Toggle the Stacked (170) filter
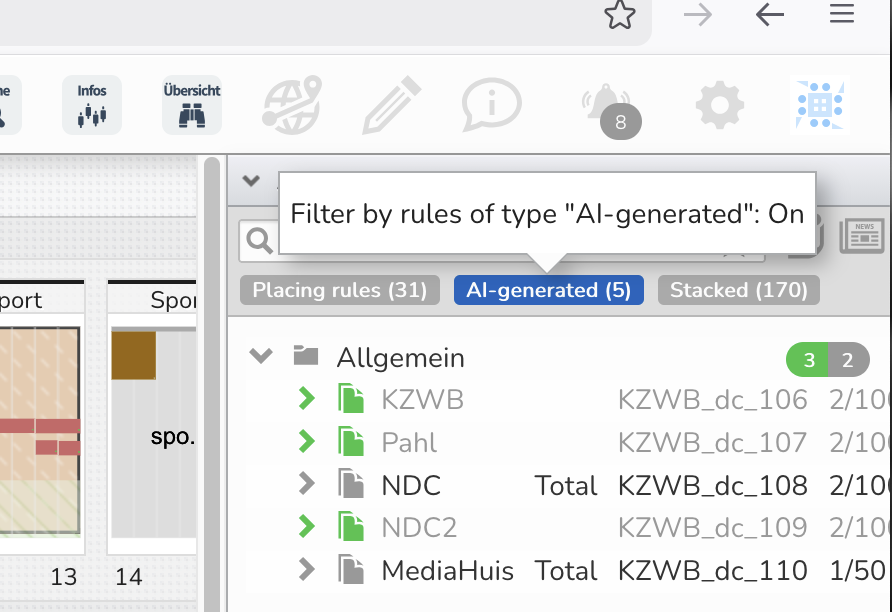The width and height of the screenshot is (892, 612). pyautogui.click(x=738, y=291)
